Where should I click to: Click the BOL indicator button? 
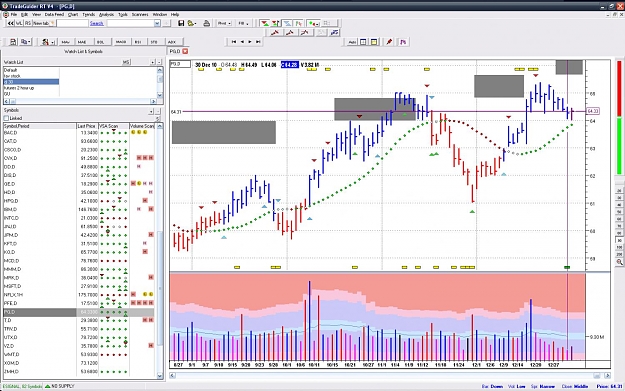click(x=100, y=42)
